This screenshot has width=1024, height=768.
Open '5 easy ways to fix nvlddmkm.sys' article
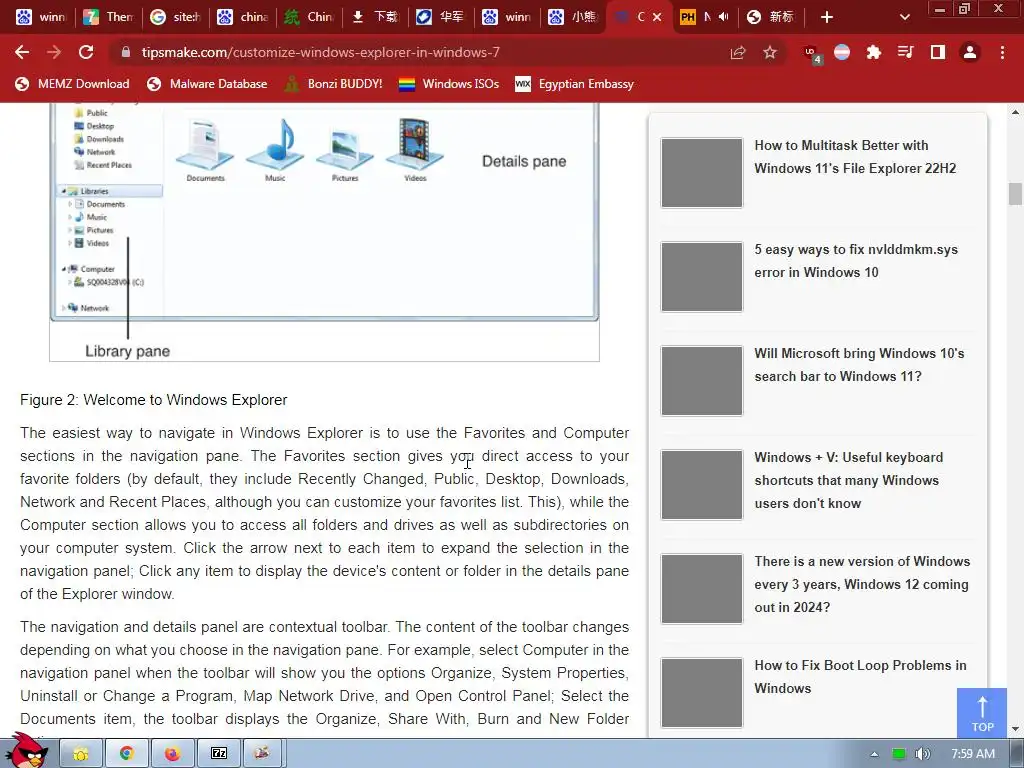[x=856, y=261]
